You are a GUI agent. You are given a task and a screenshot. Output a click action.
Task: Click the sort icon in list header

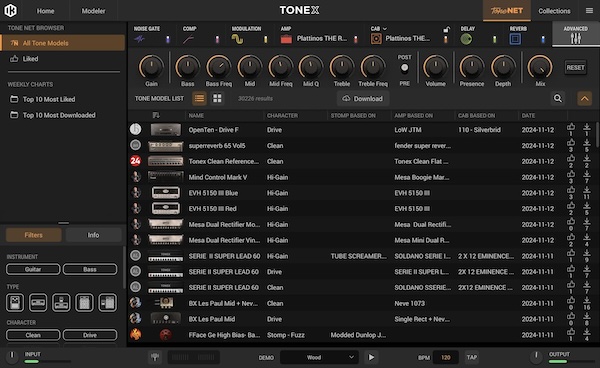(156, 115)
